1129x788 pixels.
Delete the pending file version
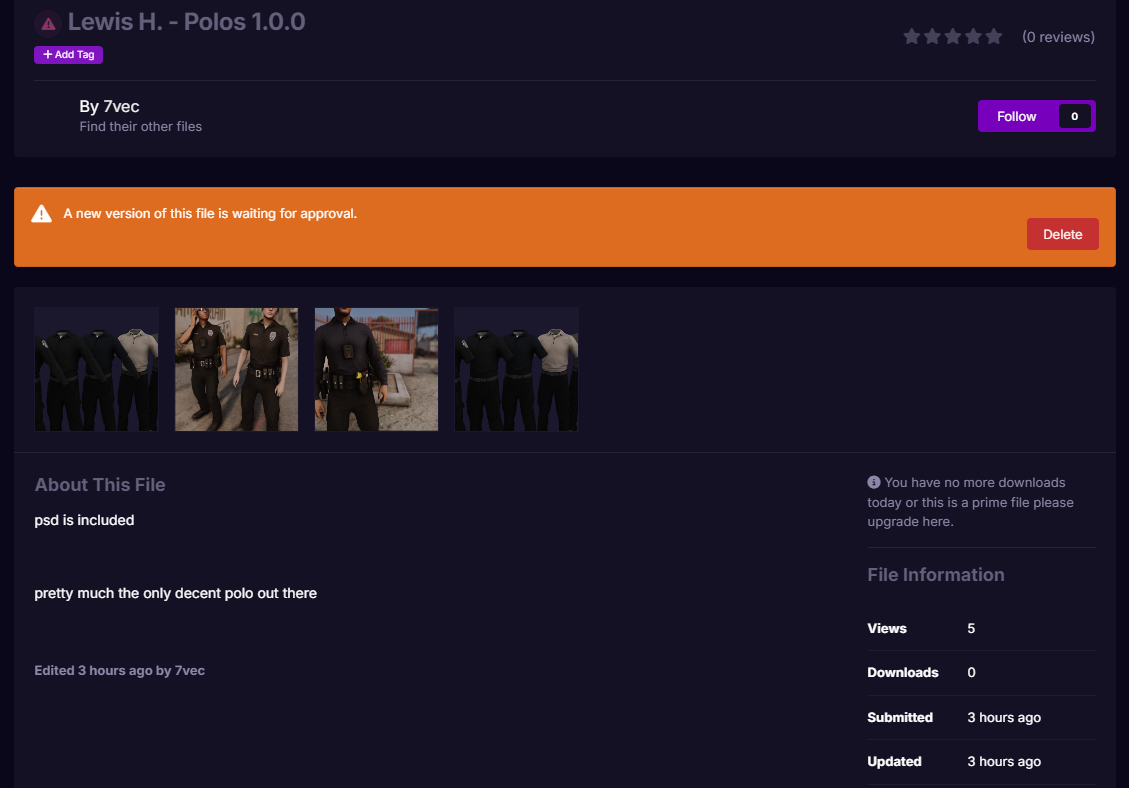1062,234
